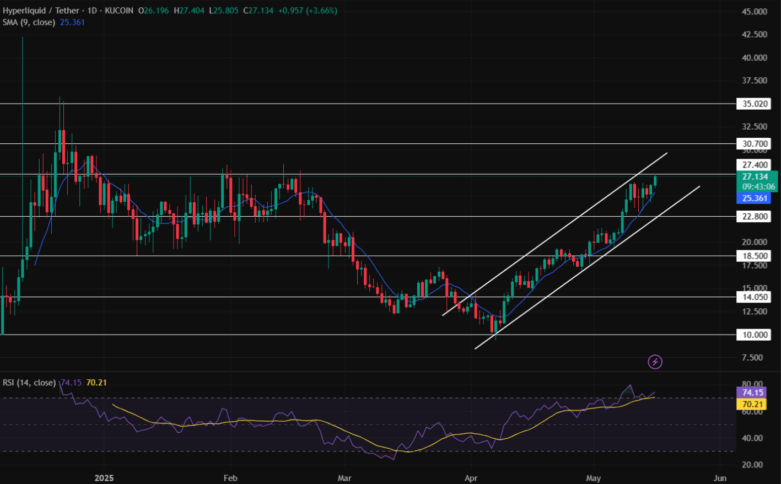The height and width of the screenshot is (484, 781).
Task: Click the 14.050 horizontal line price label
Action: (x=754, y=297)
